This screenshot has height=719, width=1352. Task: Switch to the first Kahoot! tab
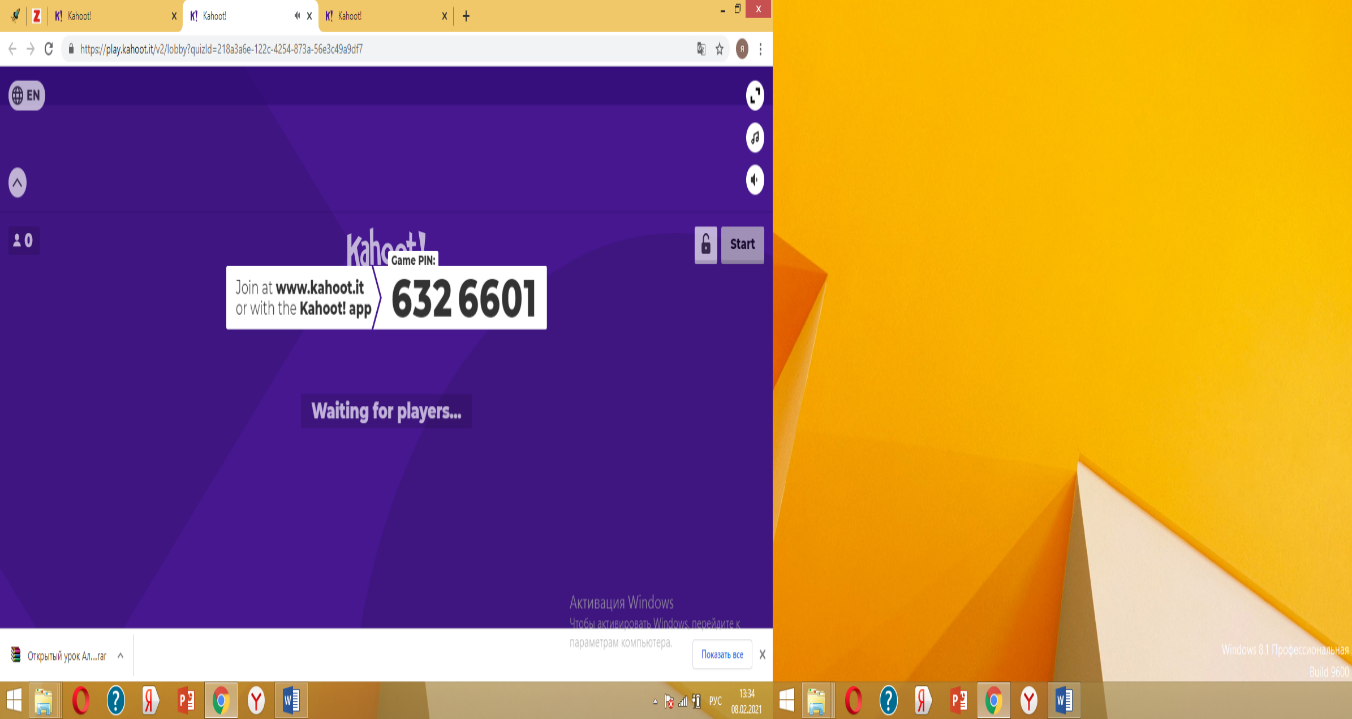pyautogui.click(x=113, y=16)
